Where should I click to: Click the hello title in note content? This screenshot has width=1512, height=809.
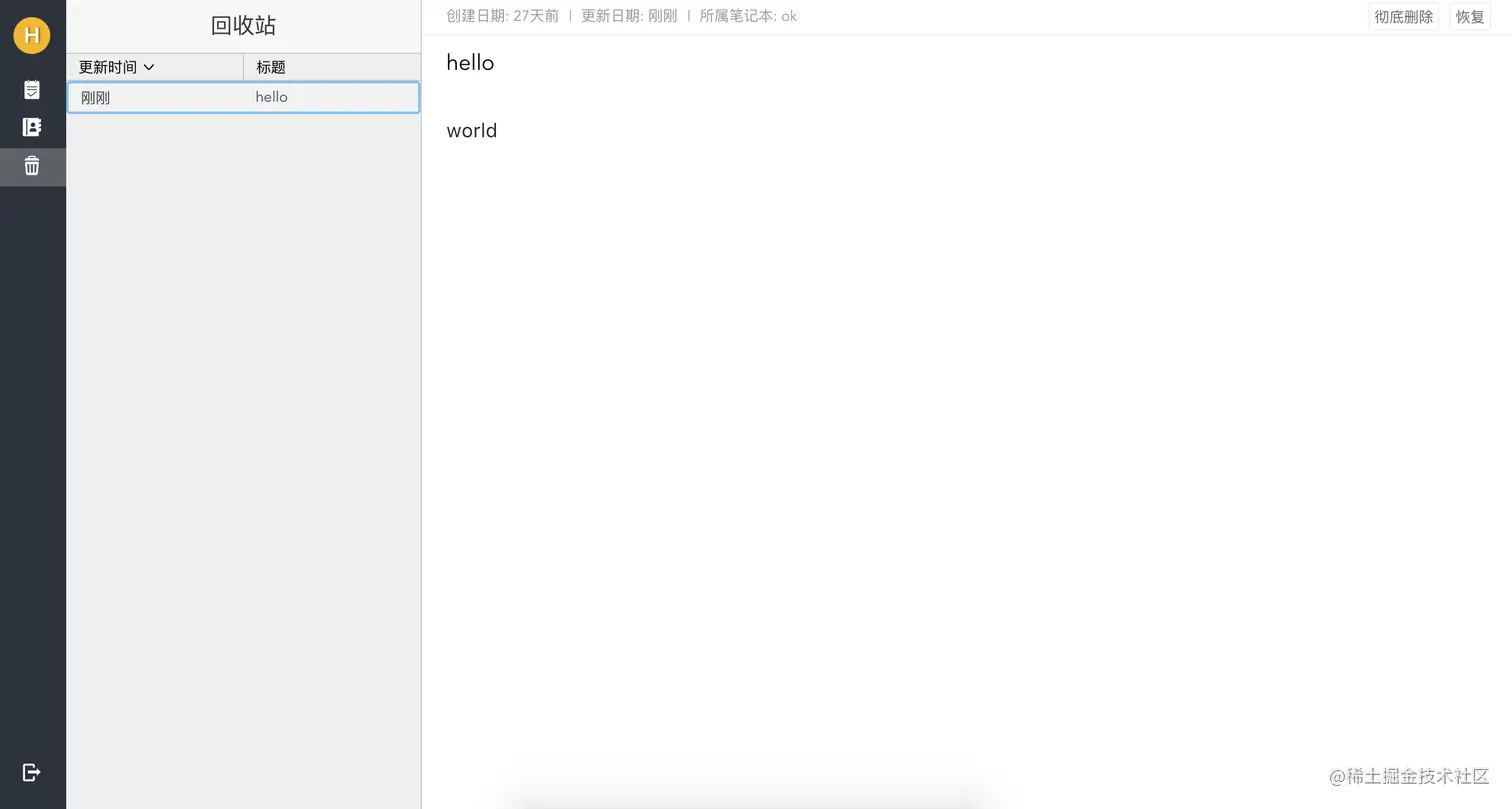470,62
